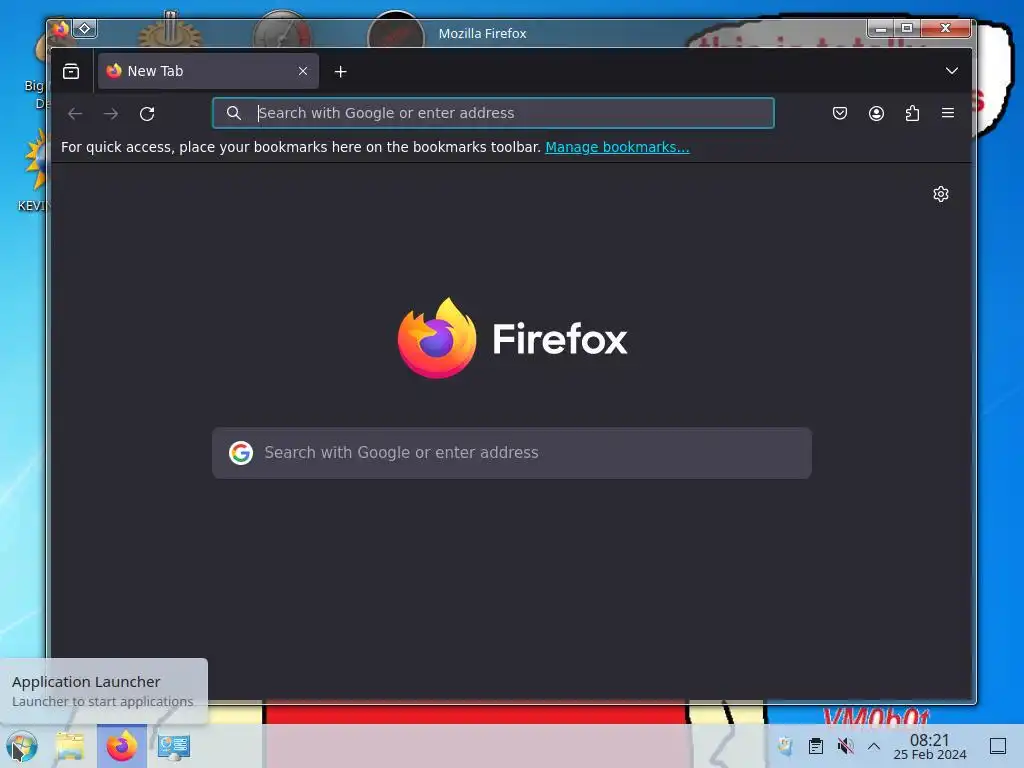Open system settings taskbar icon

[x=174, y=746]
